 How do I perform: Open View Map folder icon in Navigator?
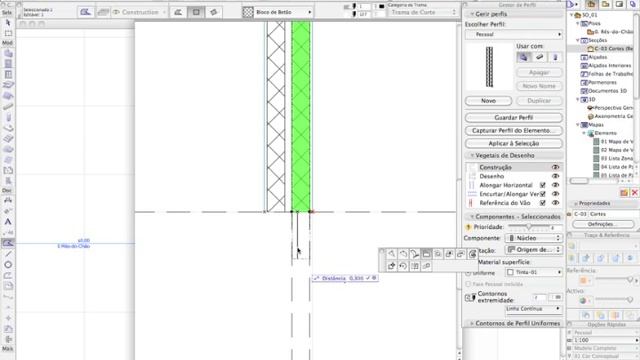point(605,4)
